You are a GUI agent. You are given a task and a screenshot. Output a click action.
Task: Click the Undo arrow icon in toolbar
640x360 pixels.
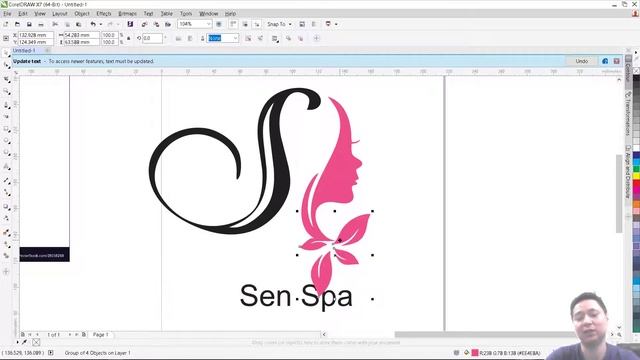pos(93,24)
